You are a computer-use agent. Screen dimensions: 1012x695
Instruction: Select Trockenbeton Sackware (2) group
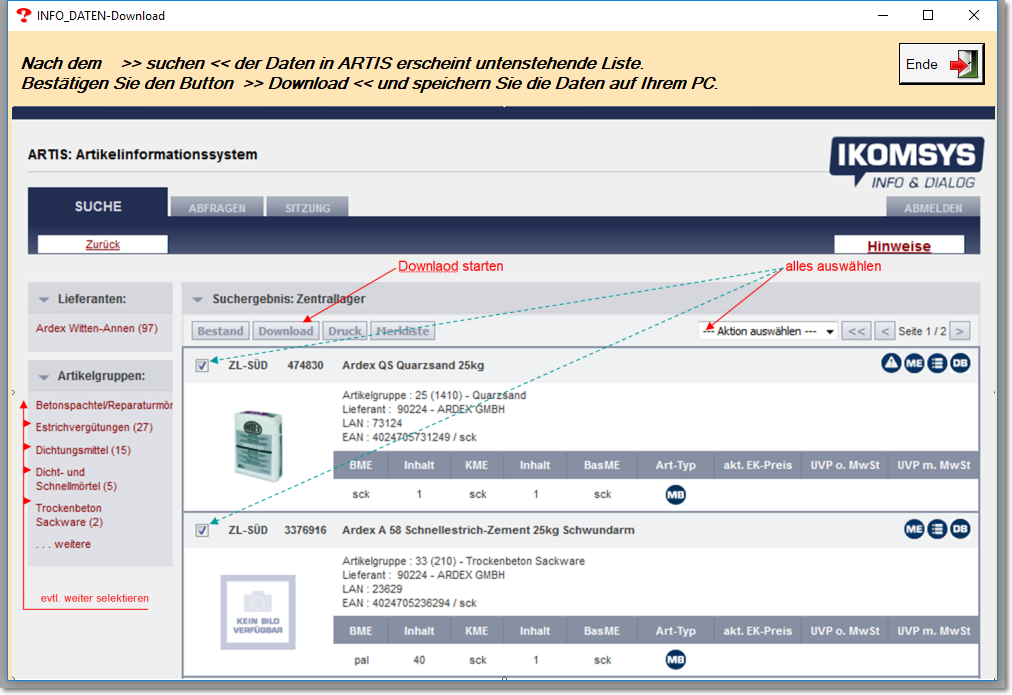(x=69, y=515)
